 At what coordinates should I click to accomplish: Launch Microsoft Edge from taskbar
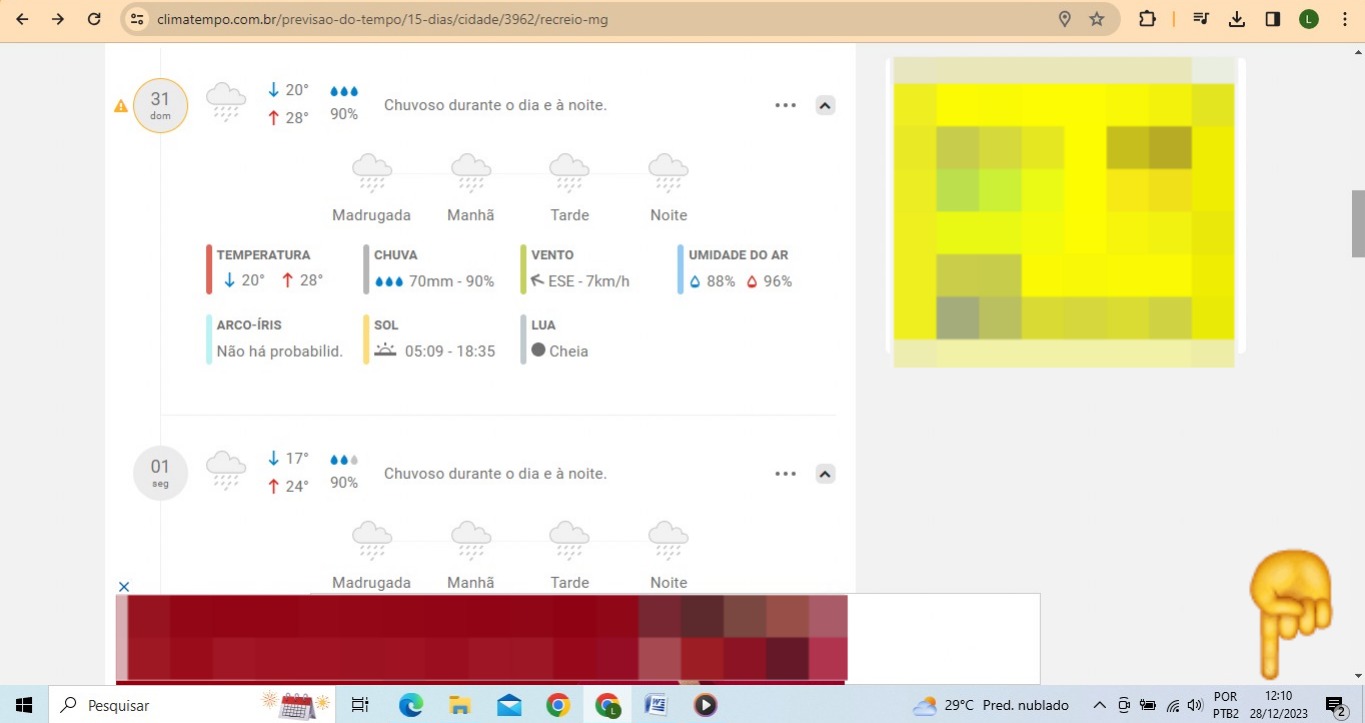point(411,705)
